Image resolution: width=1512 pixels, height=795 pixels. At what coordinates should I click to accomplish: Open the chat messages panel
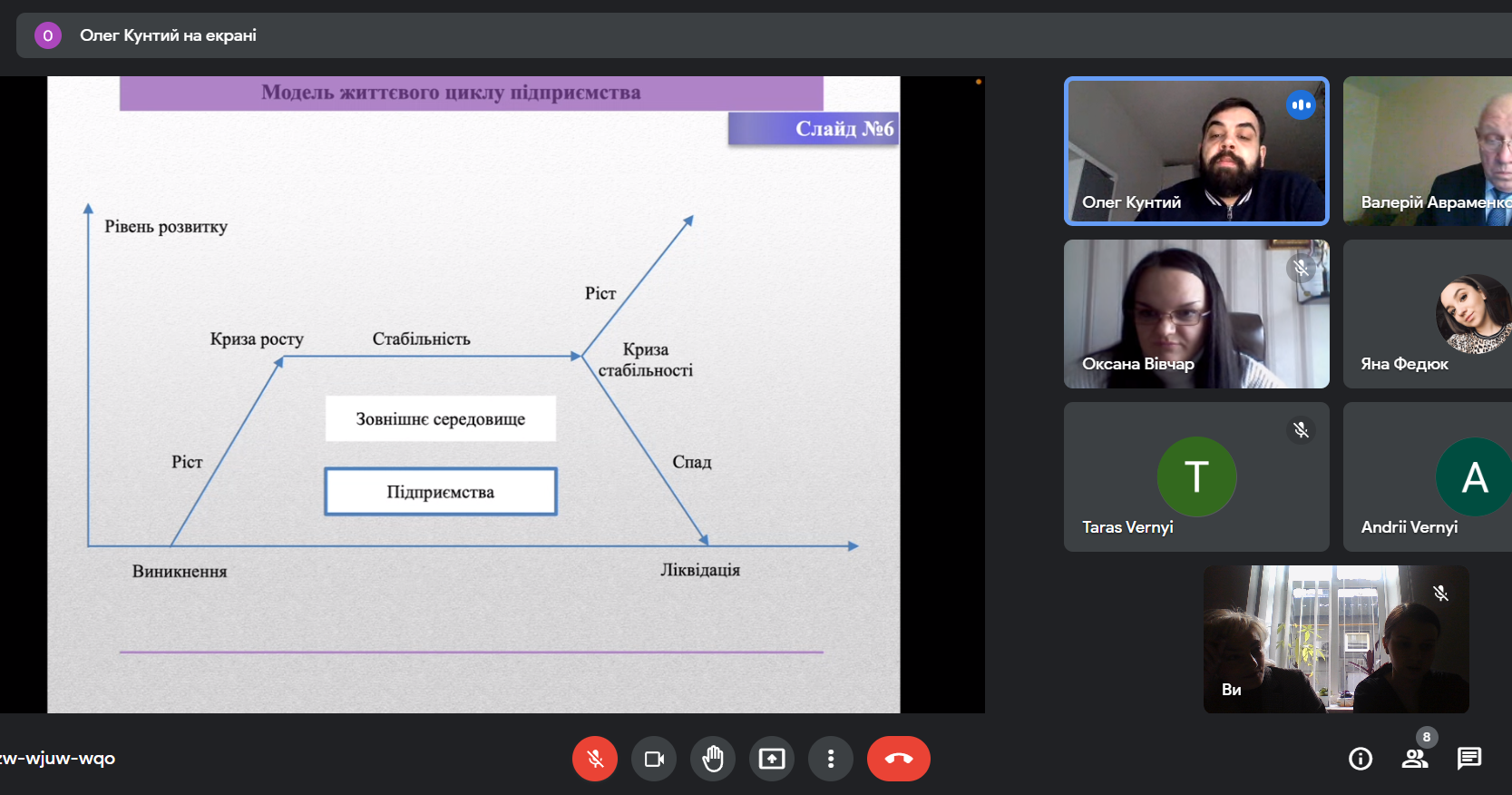click(1469, 759)
